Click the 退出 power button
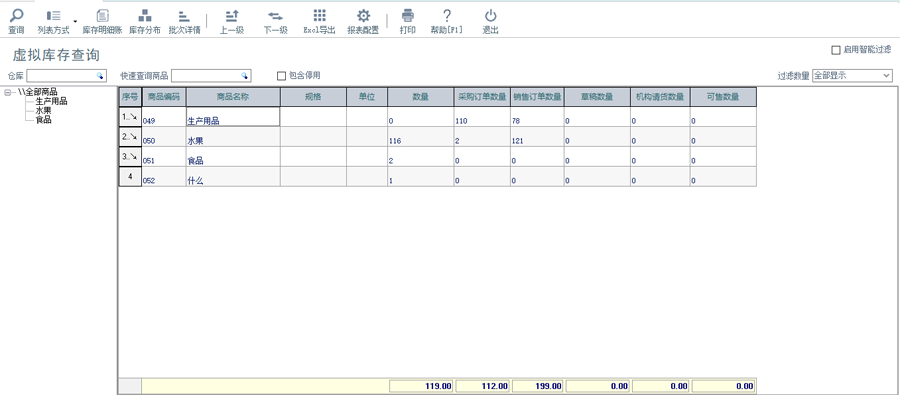The width and height of the screenshot is (900, 395). [x=490, y=16]
